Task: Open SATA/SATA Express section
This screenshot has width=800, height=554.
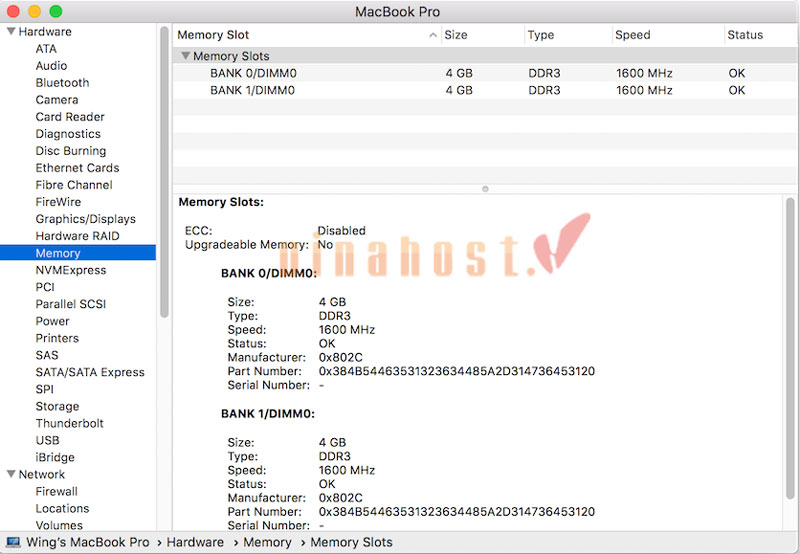Action: tap(90, 372)
